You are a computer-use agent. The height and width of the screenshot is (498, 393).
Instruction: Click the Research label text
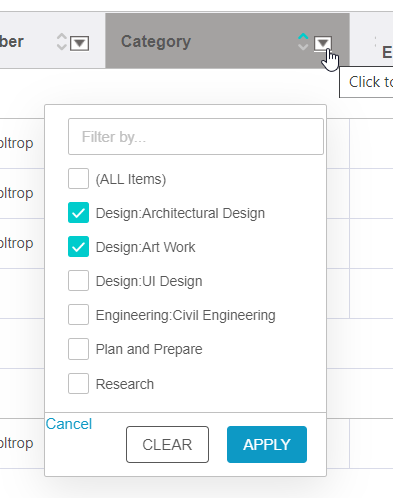point(125,384)
